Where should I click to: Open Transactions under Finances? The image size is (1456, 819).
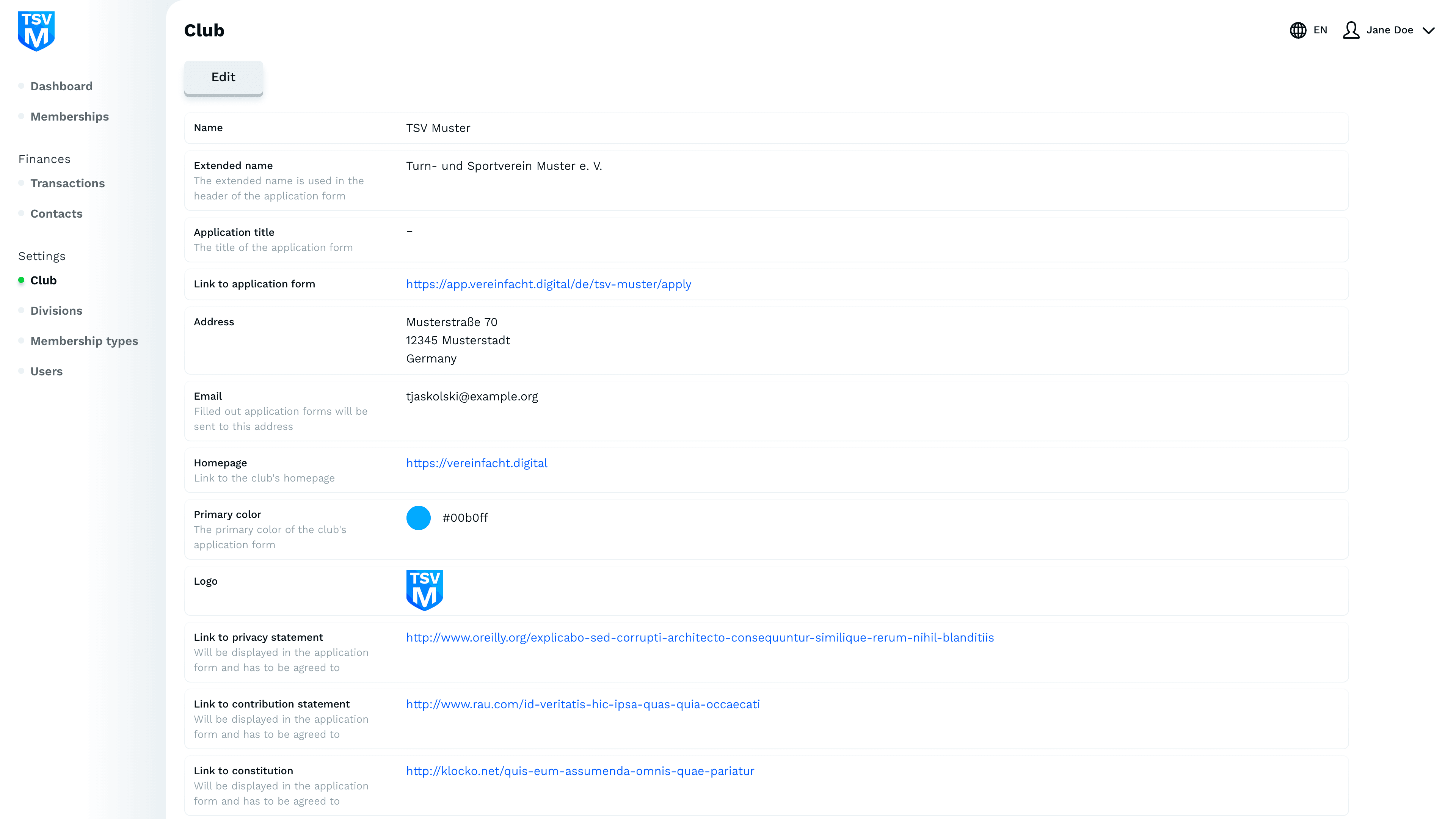click(x=67, y=183)
